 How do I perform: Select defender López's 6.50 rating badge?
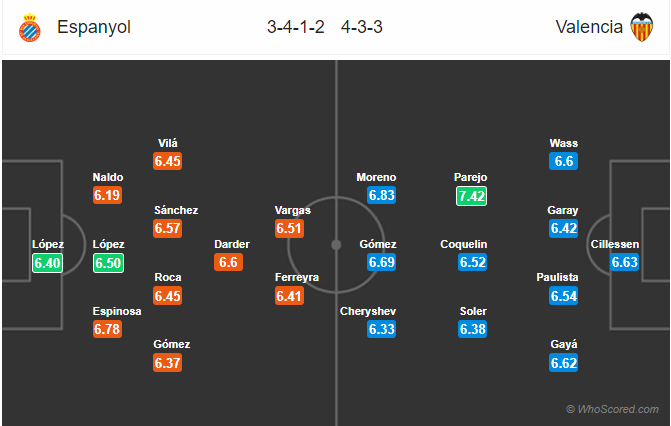pyautogui.click(x=107, y=262)
